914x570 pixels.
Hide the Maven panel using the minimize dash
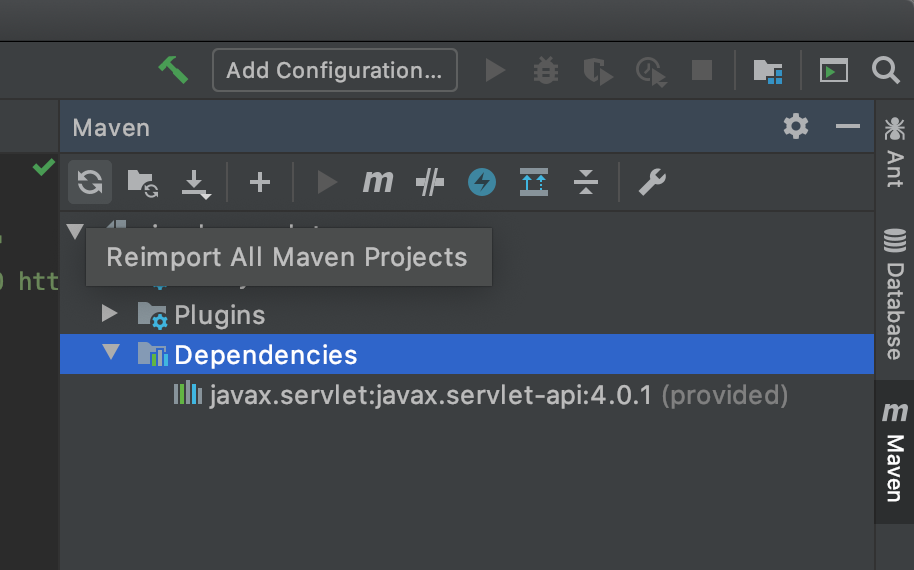(x=848, y=126)
